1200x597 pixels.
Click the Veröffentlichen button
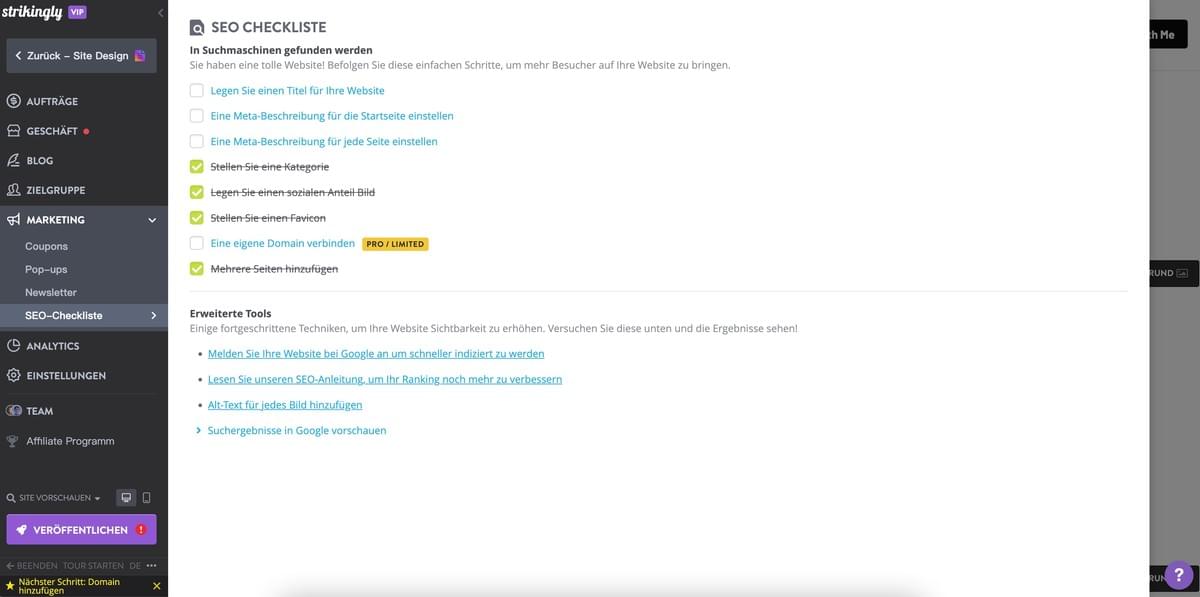82,529
